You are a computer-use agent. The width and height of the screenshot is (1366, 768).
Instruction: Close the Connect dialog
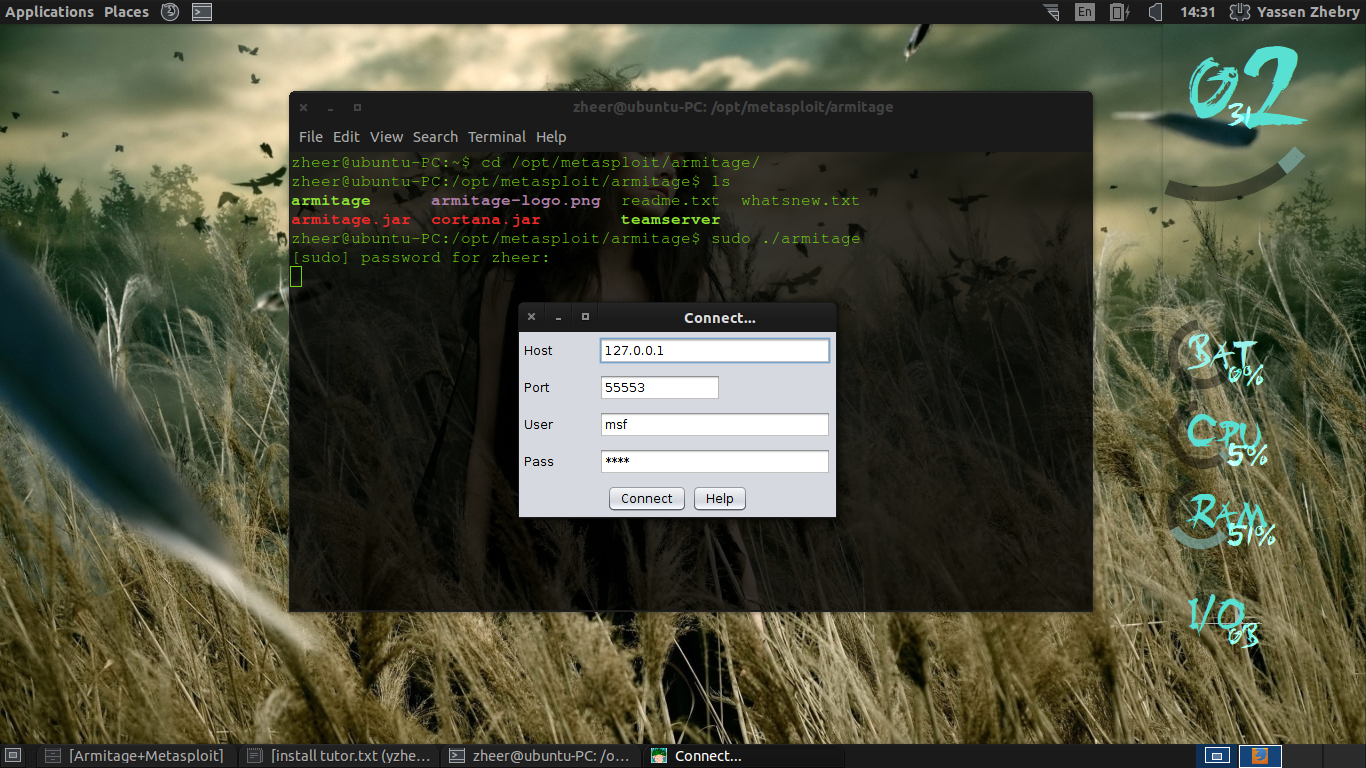(531, 317)
